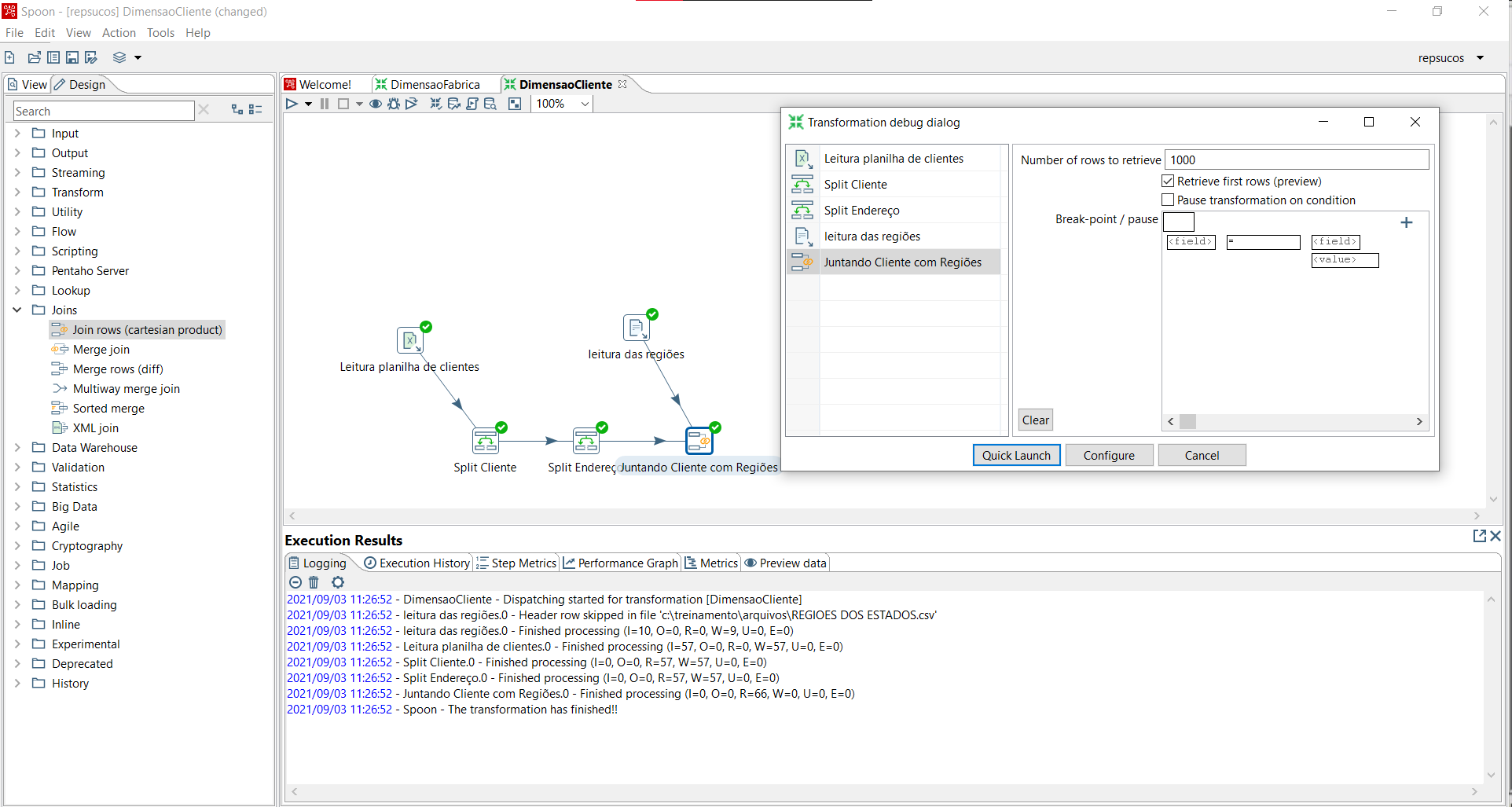Click the break-point condition <field> box

(x=1191, y=242)
